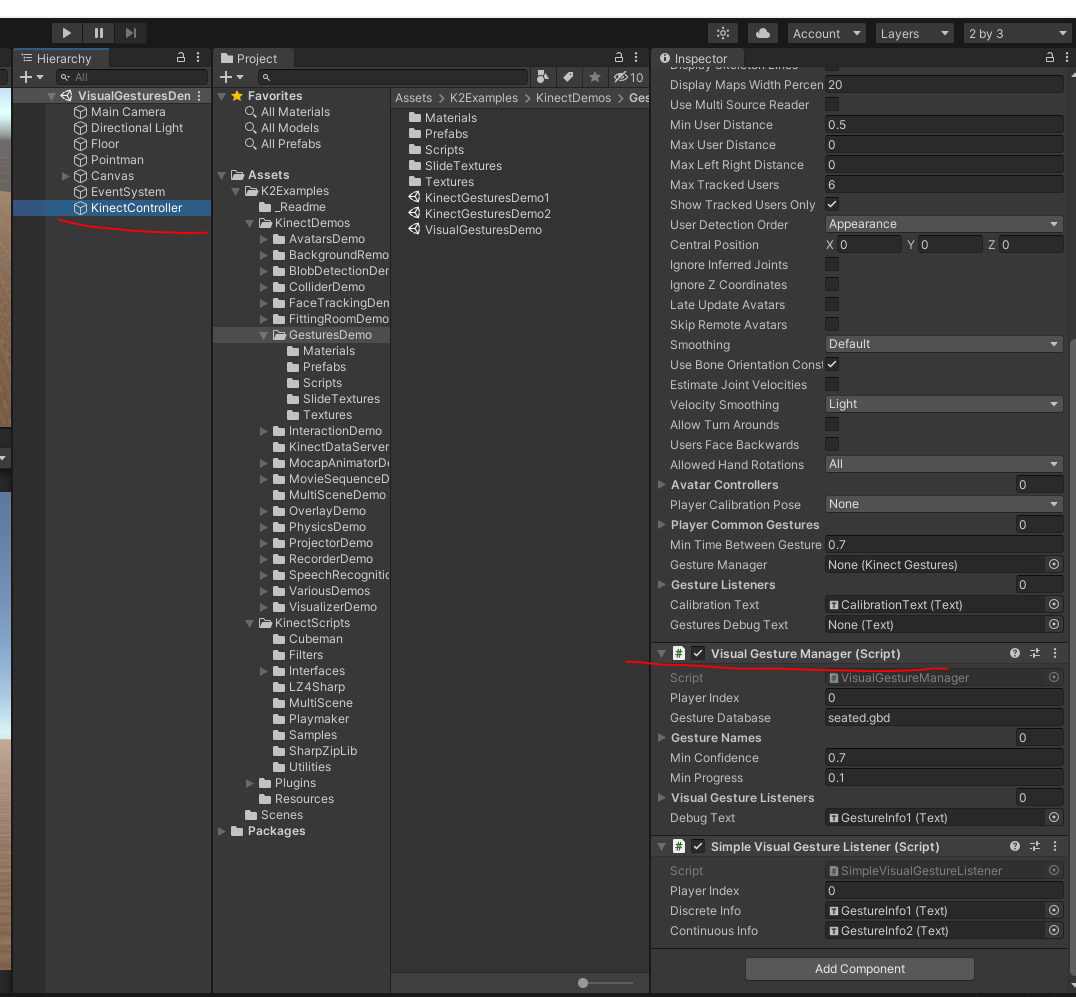The height and width of the screenshot is (997, 1076).
Task: Open the Smoothing dropdown
Action: 944,344
